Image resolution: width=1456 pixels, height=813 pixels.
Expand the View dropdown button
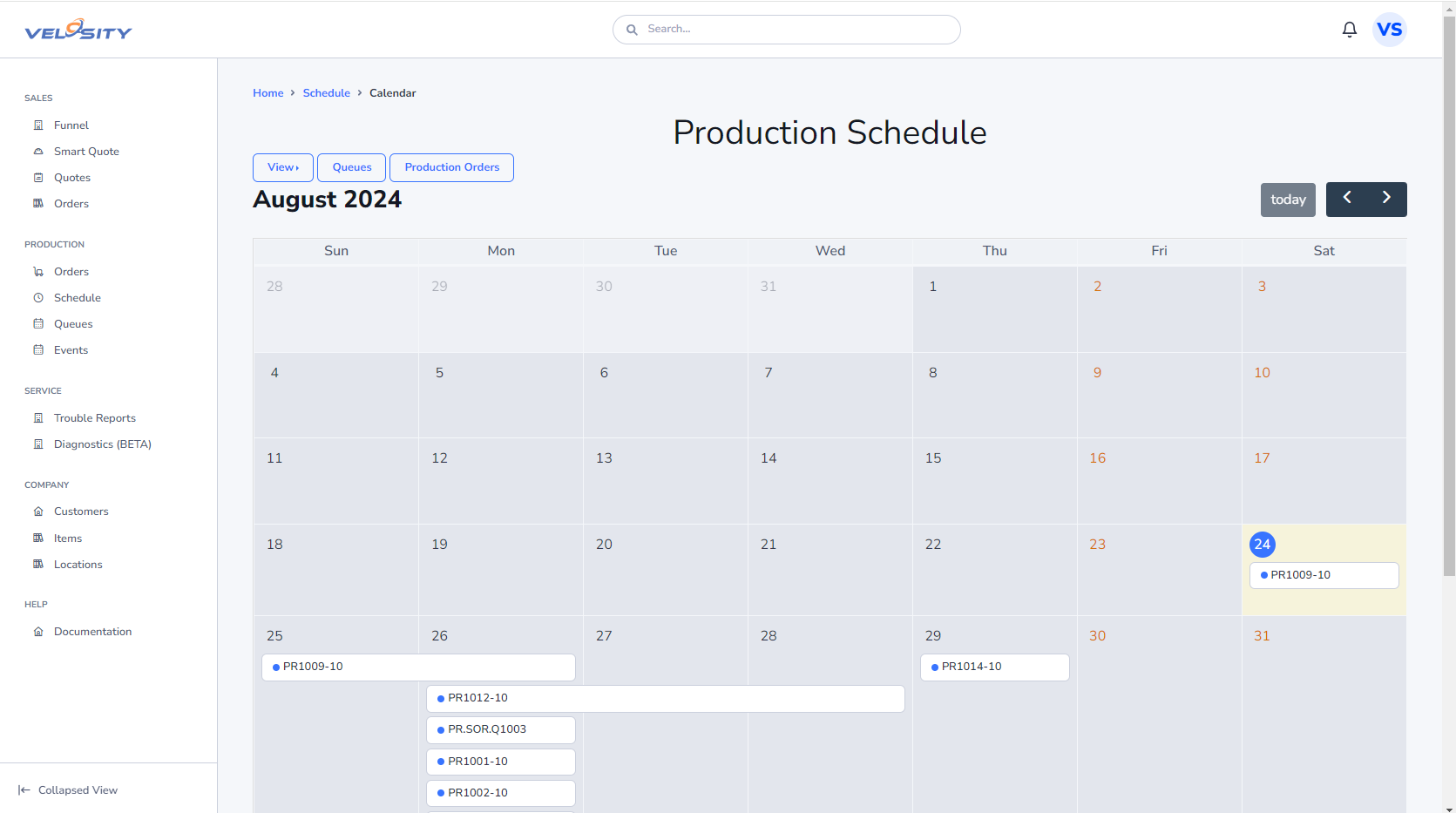coord(282,167)
